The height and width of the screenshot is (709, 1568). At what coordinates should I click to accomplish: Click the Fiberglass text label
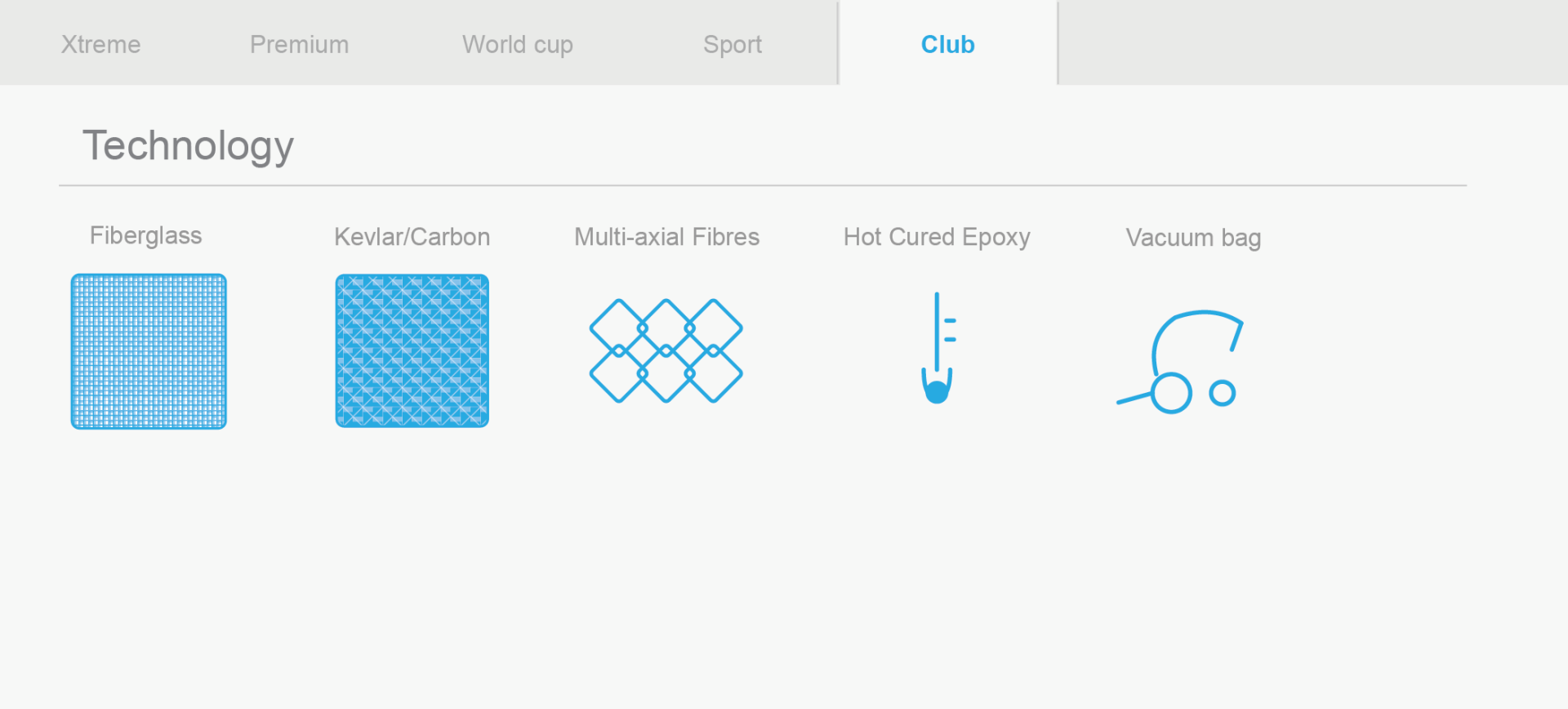145,235
